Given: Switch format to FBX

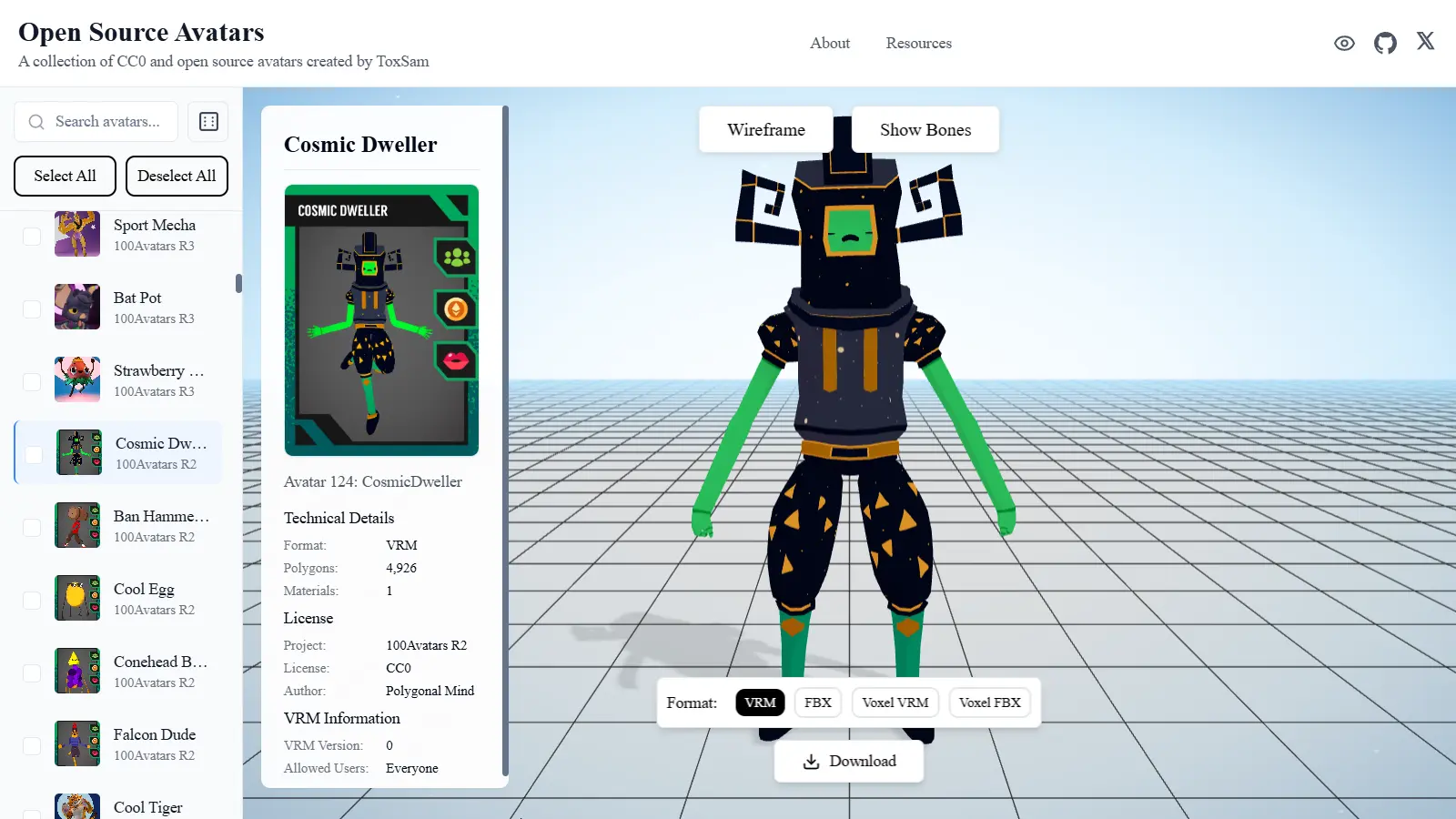Looking at the screenshot, I should [818, 703].
